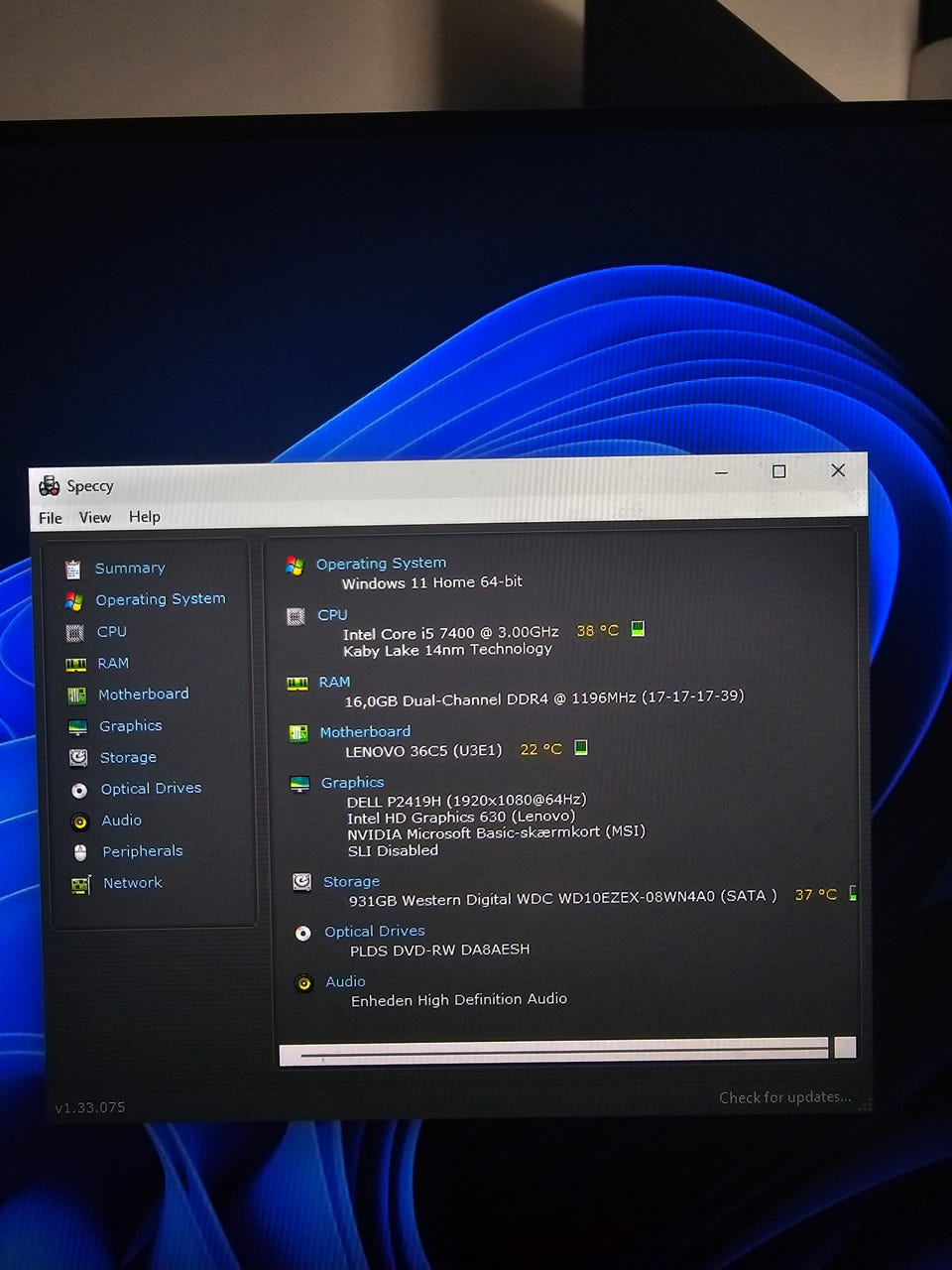Click the motherboard temperature 22 °C
The image size is (952, 1270).
(x=540, y=750)
